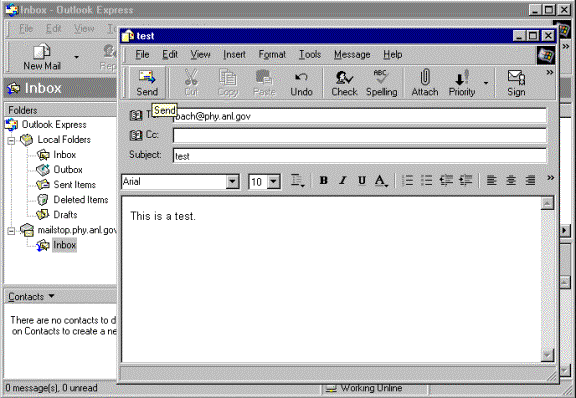The image size is (576, 398).
Task: Click the Paste toolbar icon
Action: click(x=264, y=83)
